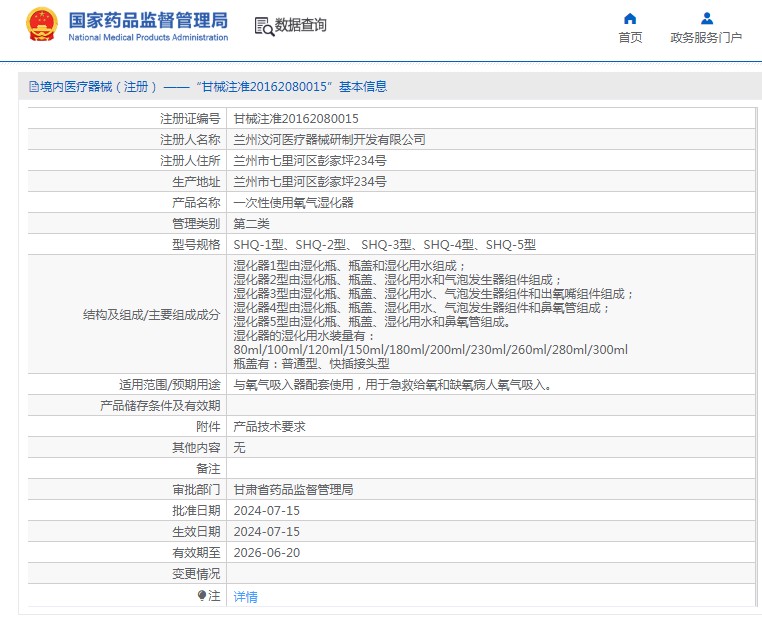Click 数据查询 heading text
The height and width of the screenshot is (621, 762).
tap(301, 25)
